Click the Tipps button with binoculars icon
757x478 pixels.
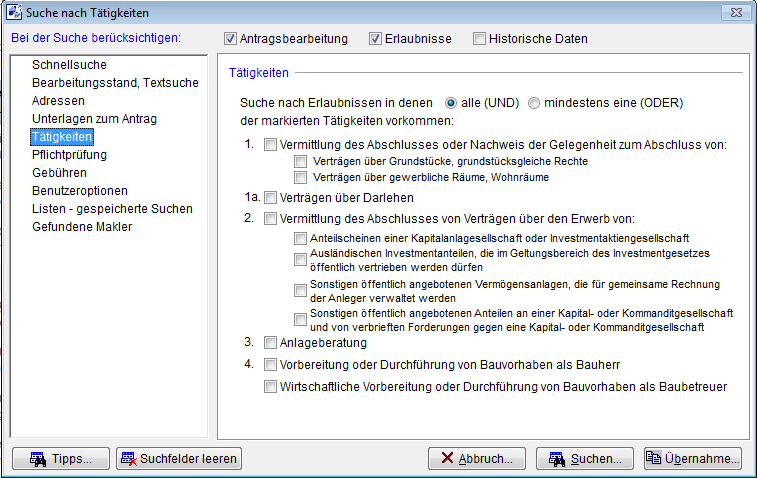coord(60,459)
